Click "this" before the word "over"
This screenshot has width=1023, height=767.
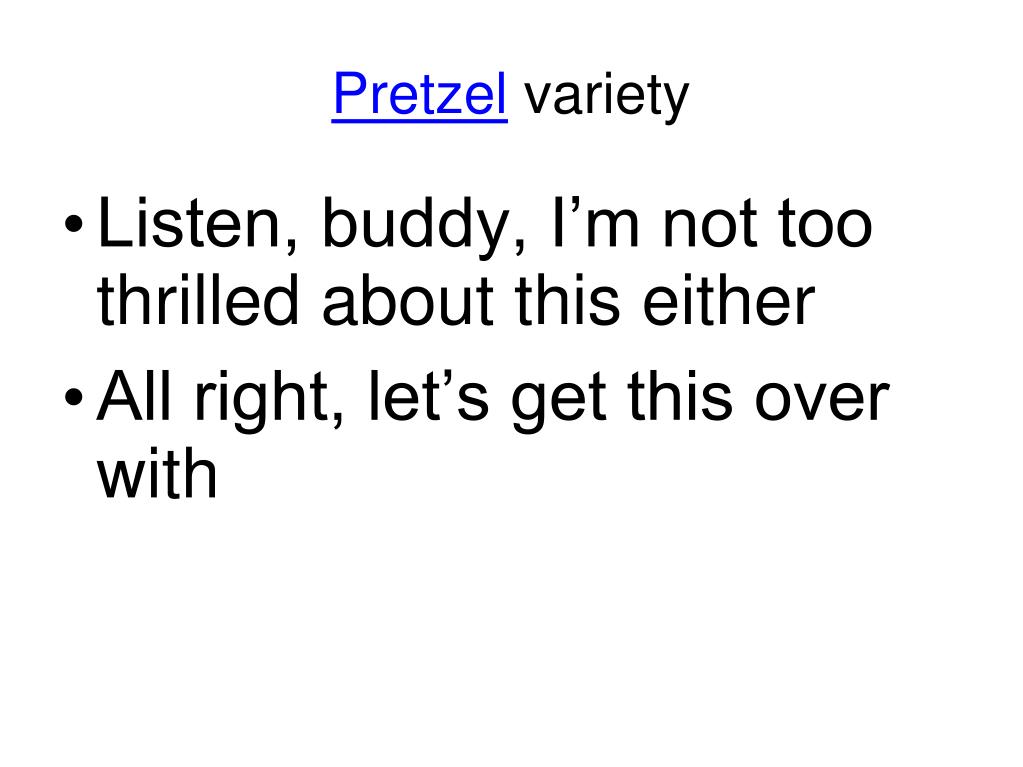(x=679, y=395)
